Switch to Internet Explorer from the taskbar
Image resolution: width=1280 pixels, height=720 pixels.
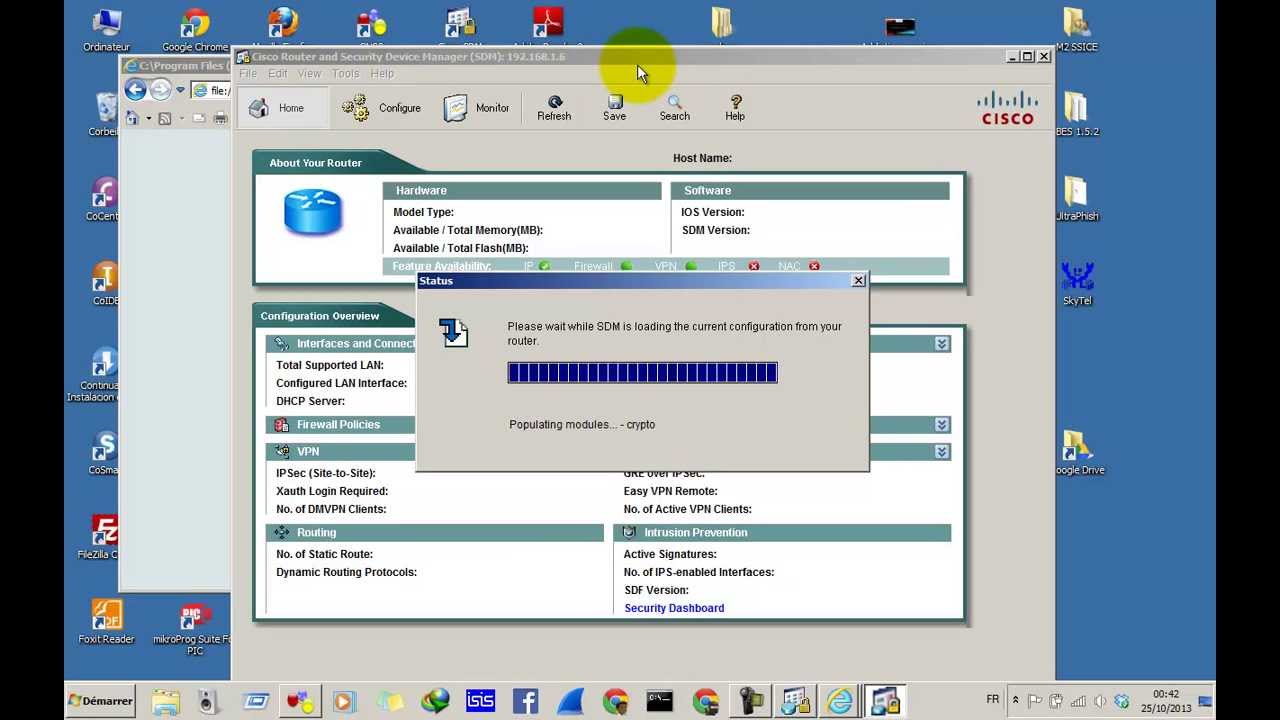(840, 701)
